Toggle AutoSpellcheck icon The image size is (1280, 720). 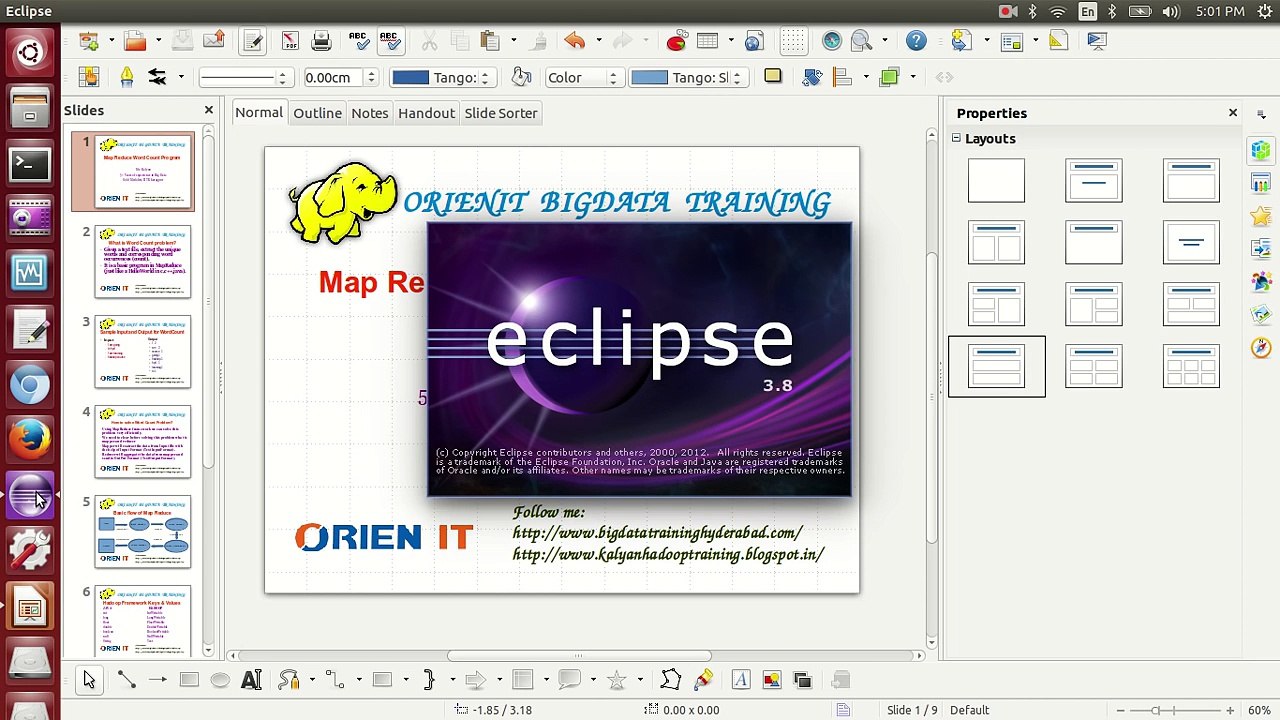click(390, 41)
